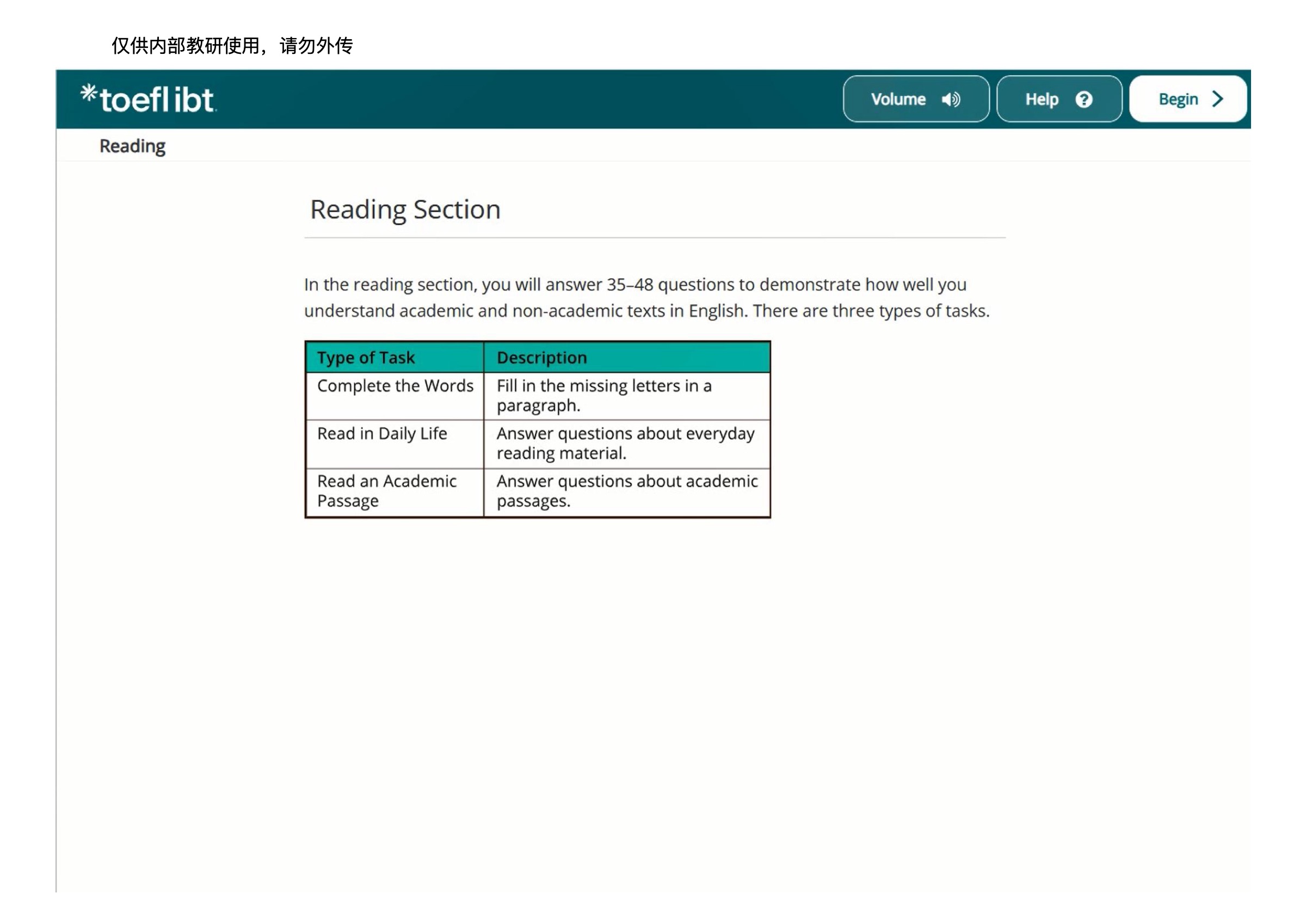Click the arrow chevron in Begin

pos(1217,99)
